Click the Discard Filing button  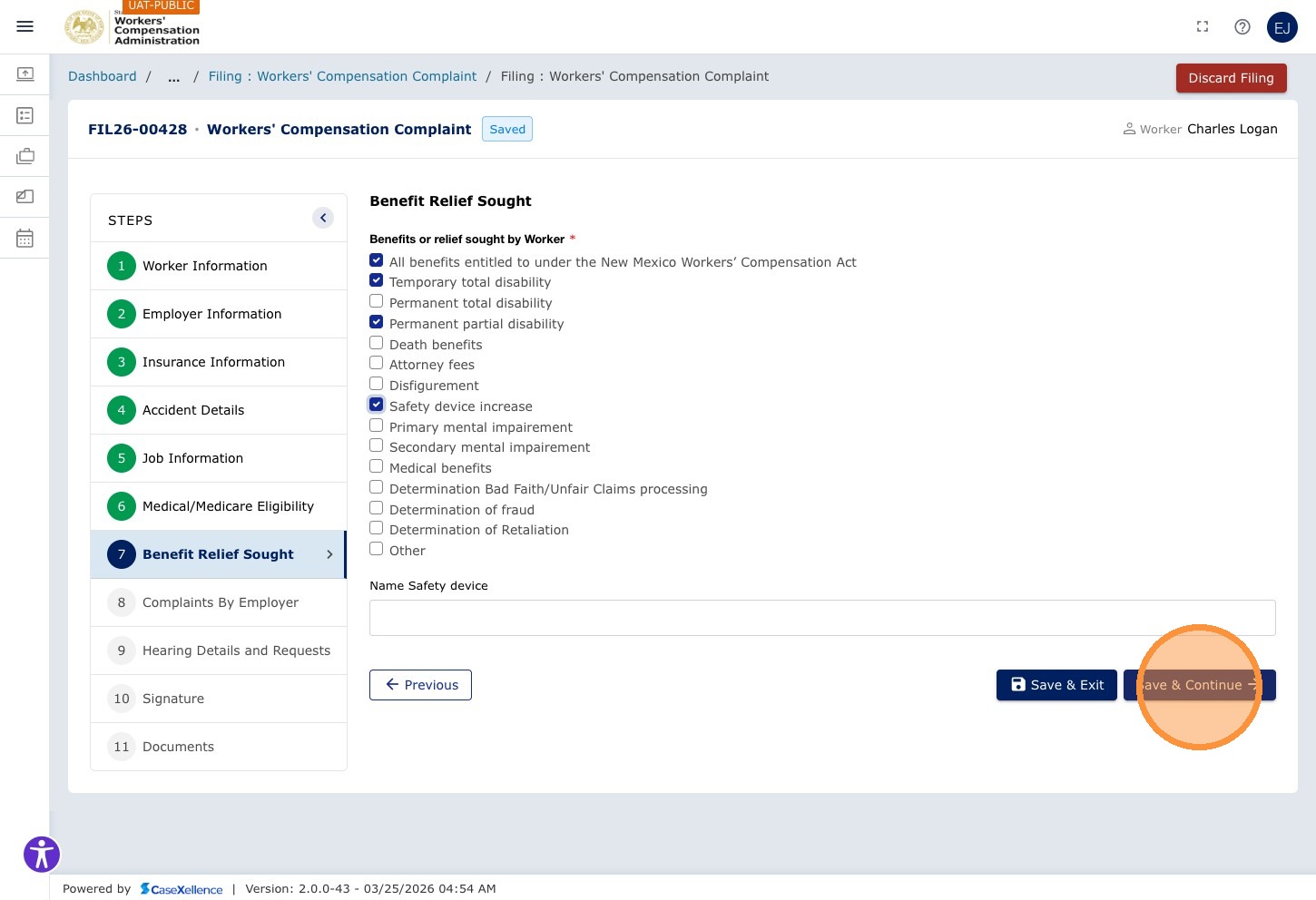pos(1232,78)
